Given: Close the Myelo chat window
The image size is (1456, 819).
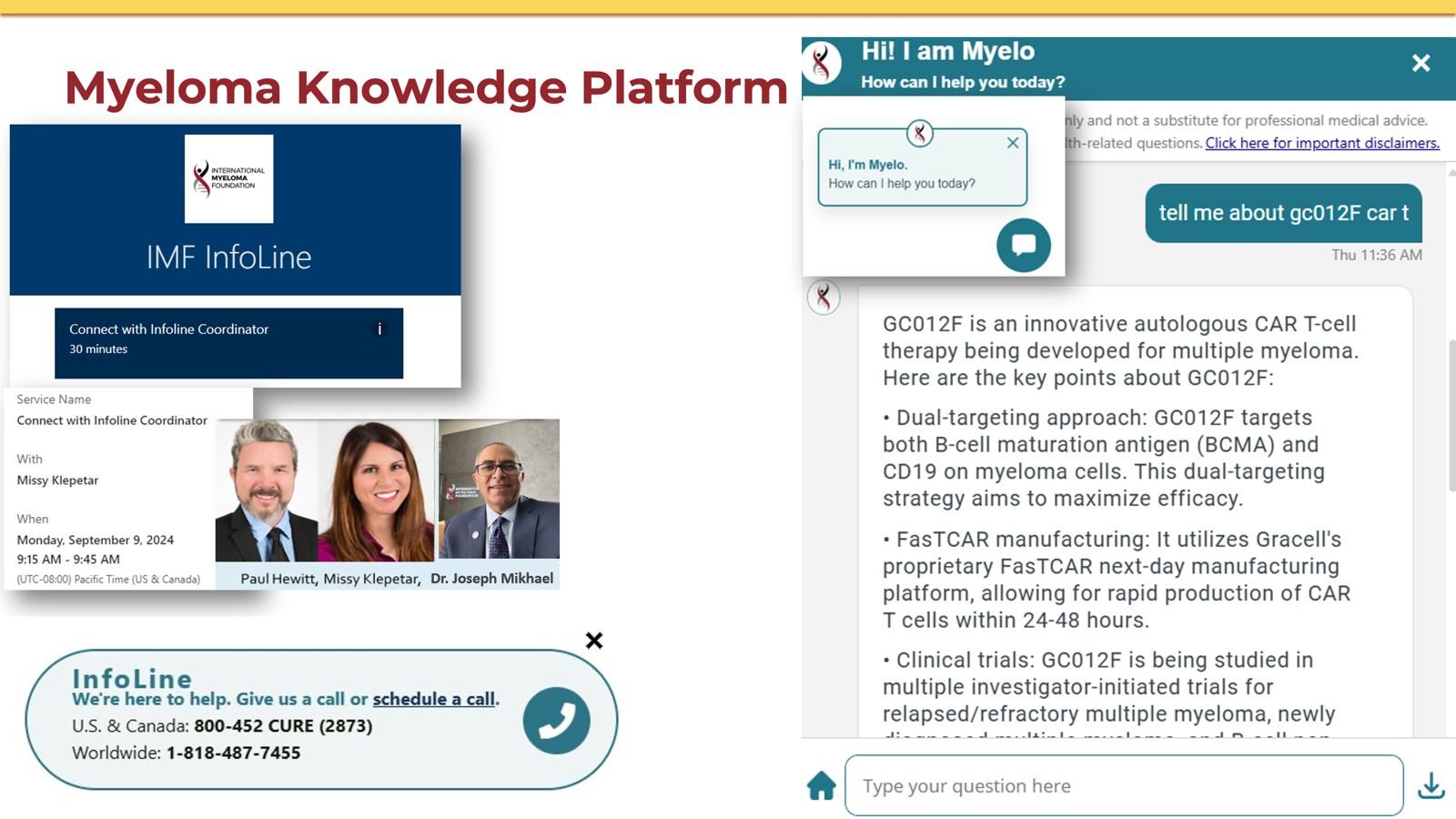Looking at the screenshot, I should pyautogui.click(x=1421, y=63).
